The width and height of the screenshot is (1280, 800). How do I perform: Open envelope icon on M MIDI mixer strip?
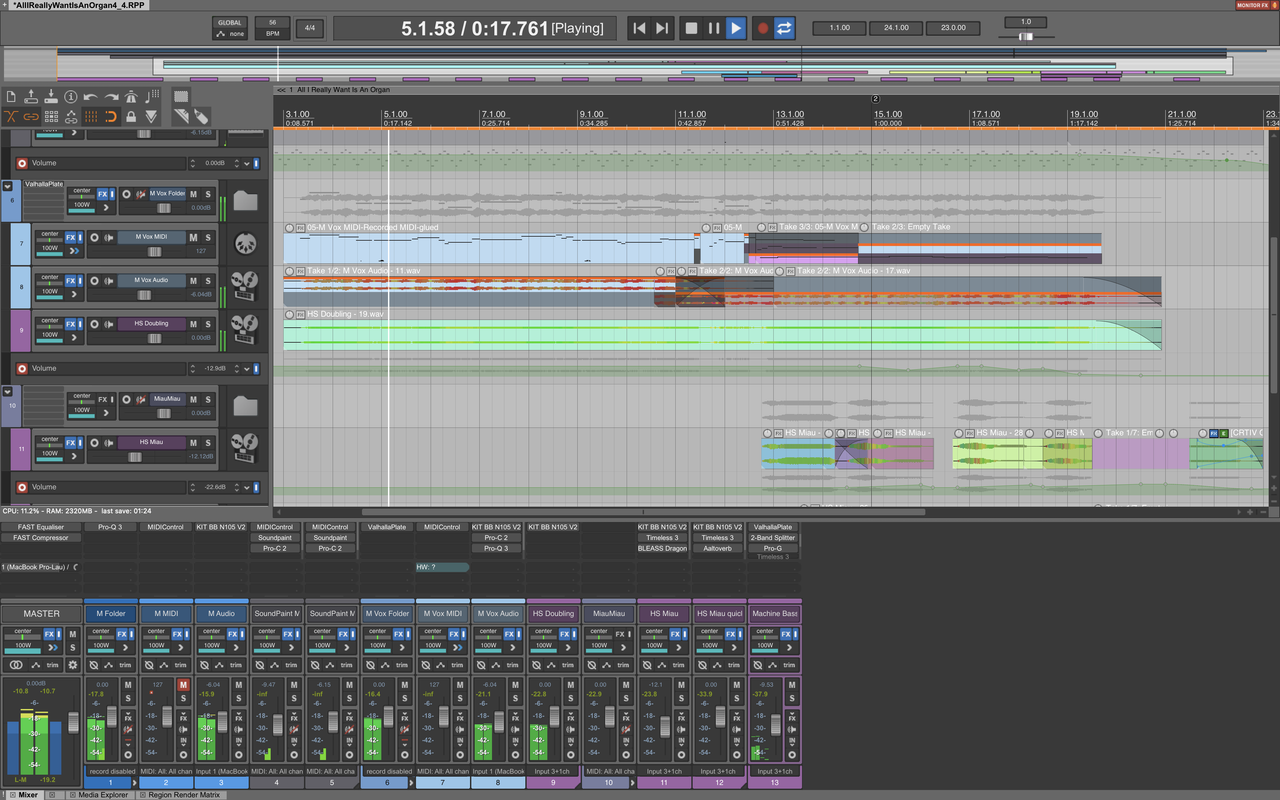point(164,665)
